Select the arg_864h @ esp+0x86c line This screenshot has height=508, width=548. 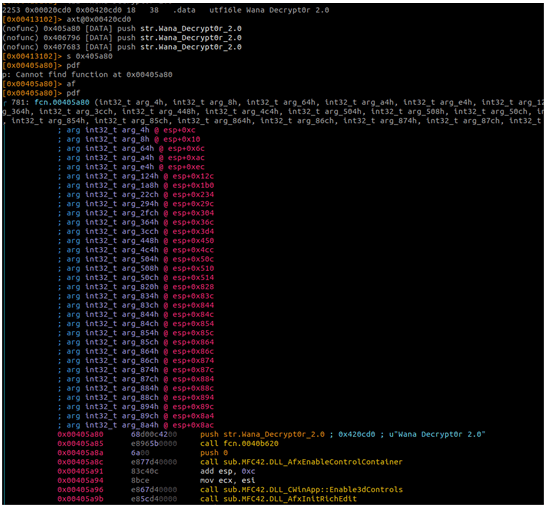pos(136,351)
